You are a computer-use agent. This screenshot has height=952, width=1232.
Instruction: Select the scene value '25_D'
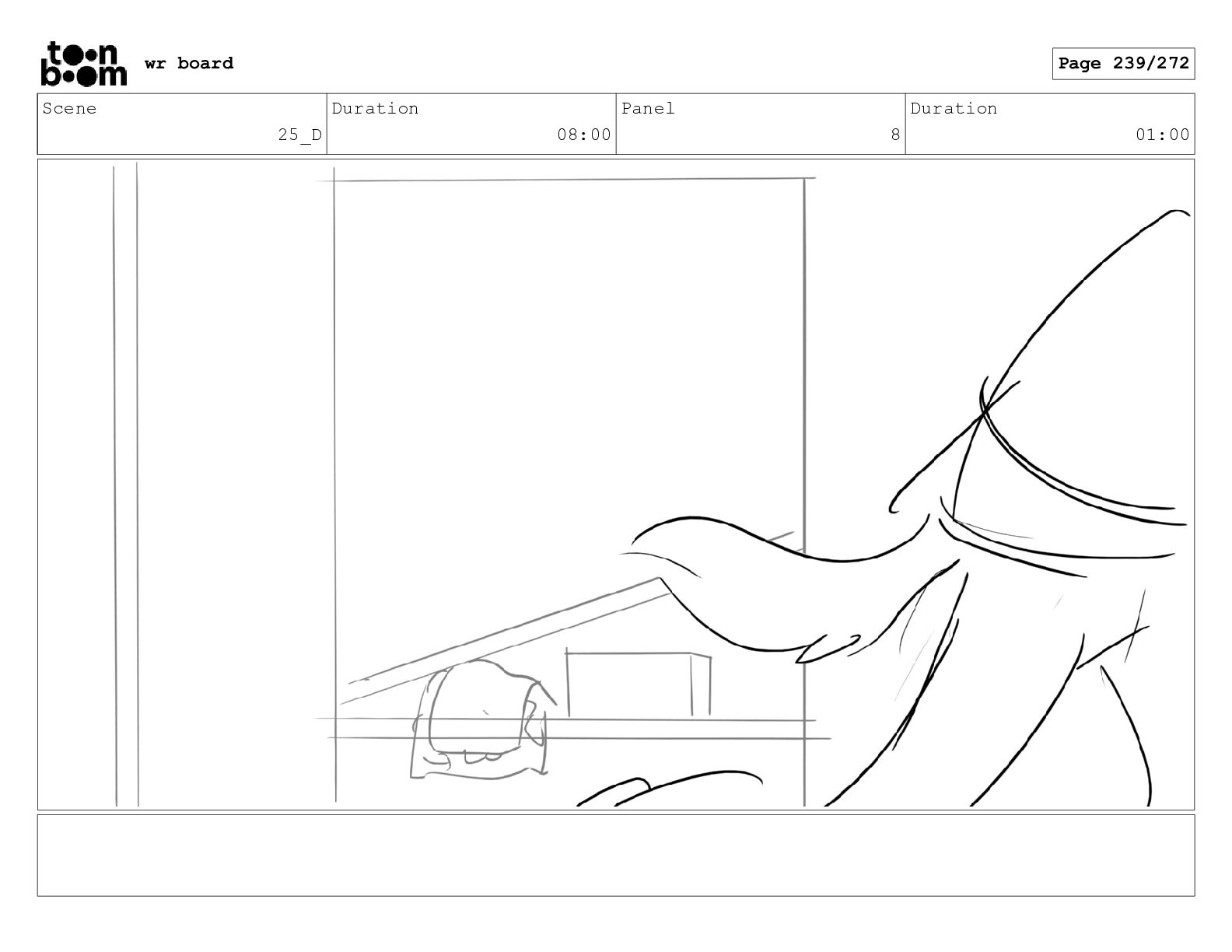click(300, 135)
